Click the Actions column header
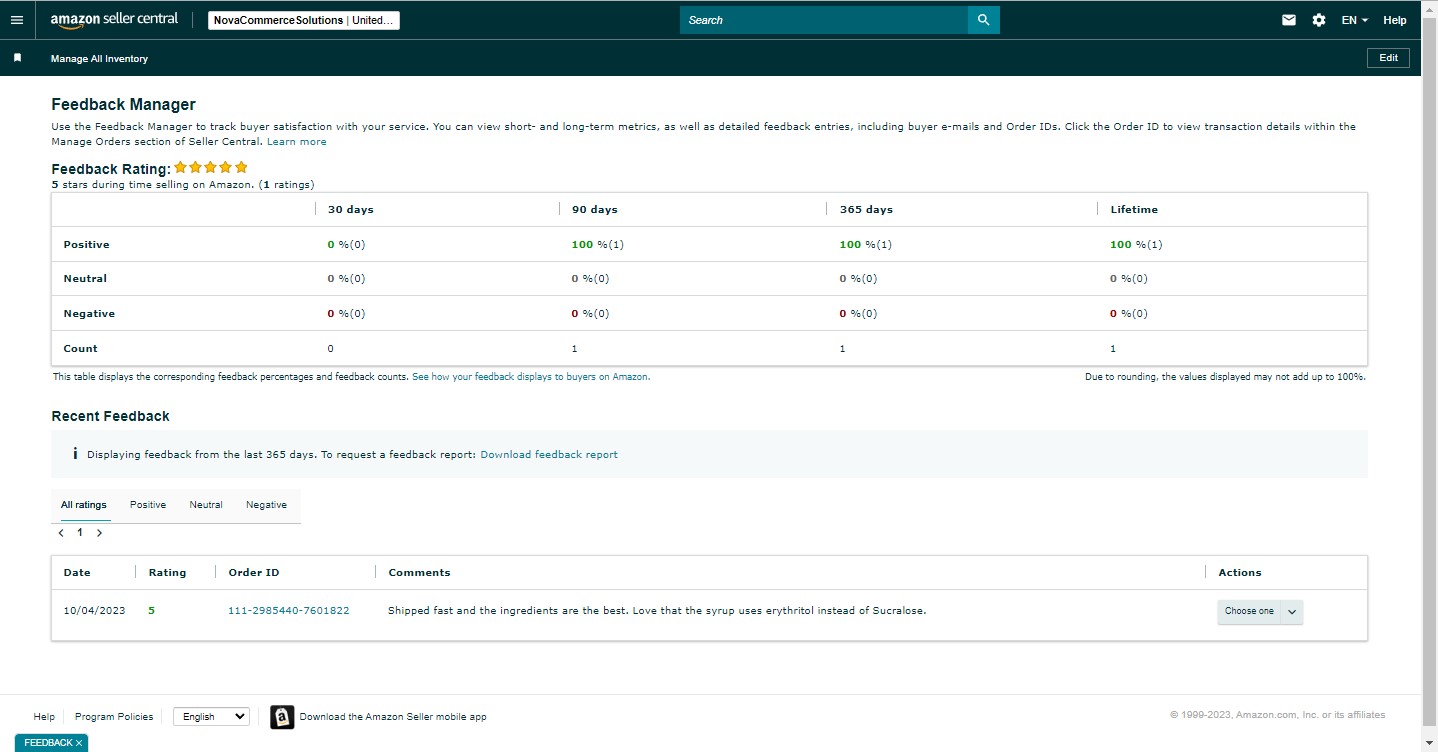Screen dimensions: 1438x752 (x=1240, y=573)
